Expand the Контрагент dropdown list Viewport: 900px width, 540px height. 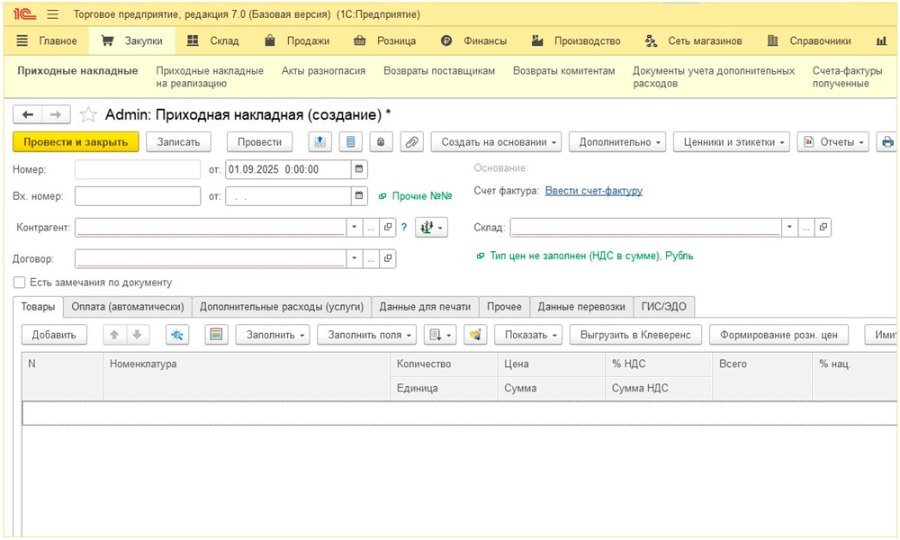click(x=354, y=227)
